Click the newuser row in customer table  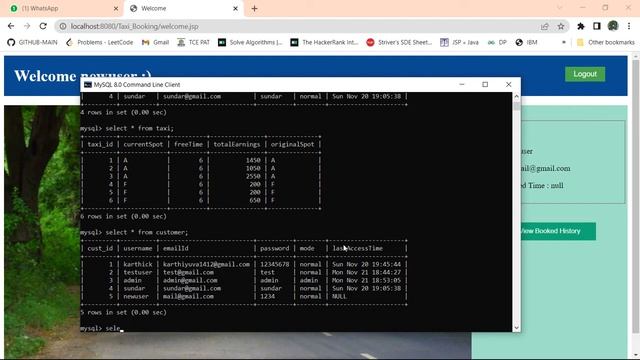pos(244,296)
